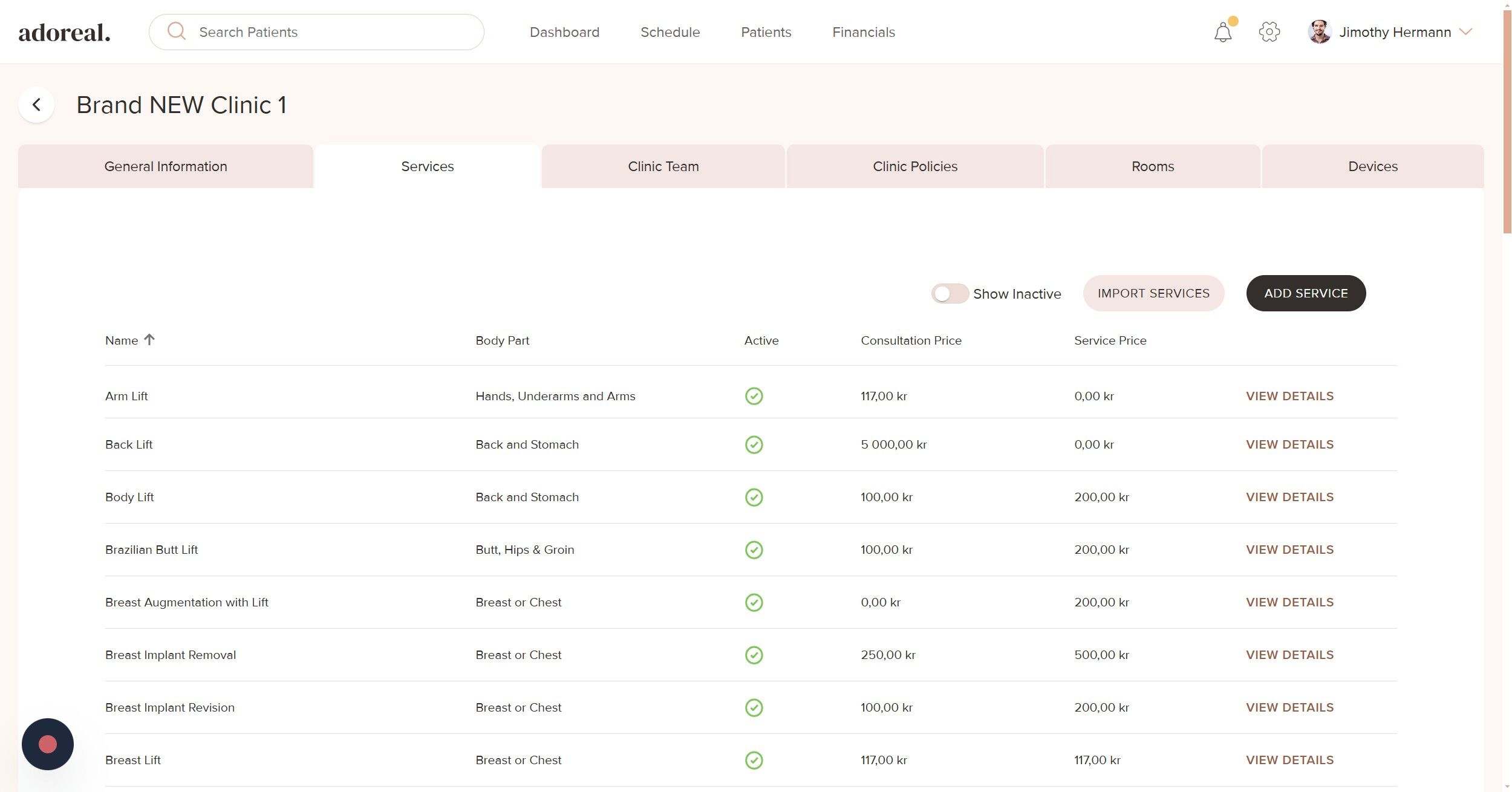Open the red dot chat widget
1512x792 pixels.
(48, 744)
